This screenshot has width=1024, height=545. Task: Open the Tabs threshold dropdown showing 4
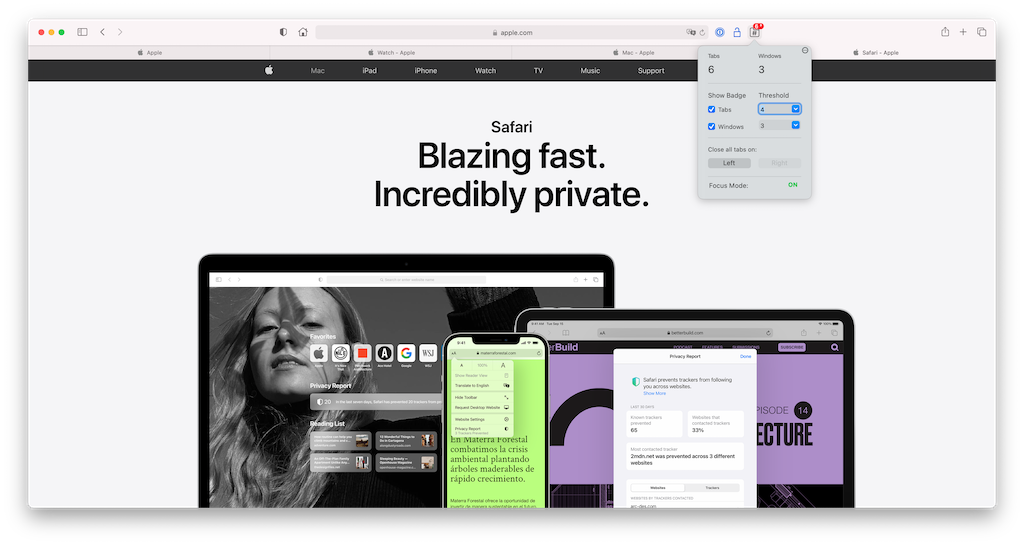tap(779, 109)
